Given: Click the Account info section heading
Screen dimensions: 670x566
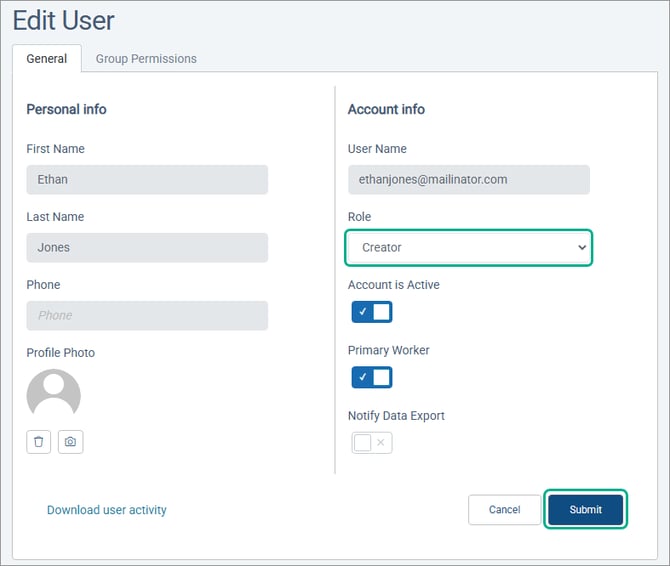Looking at the screenshot, I should pyautogui.click(x=386, y=109).
